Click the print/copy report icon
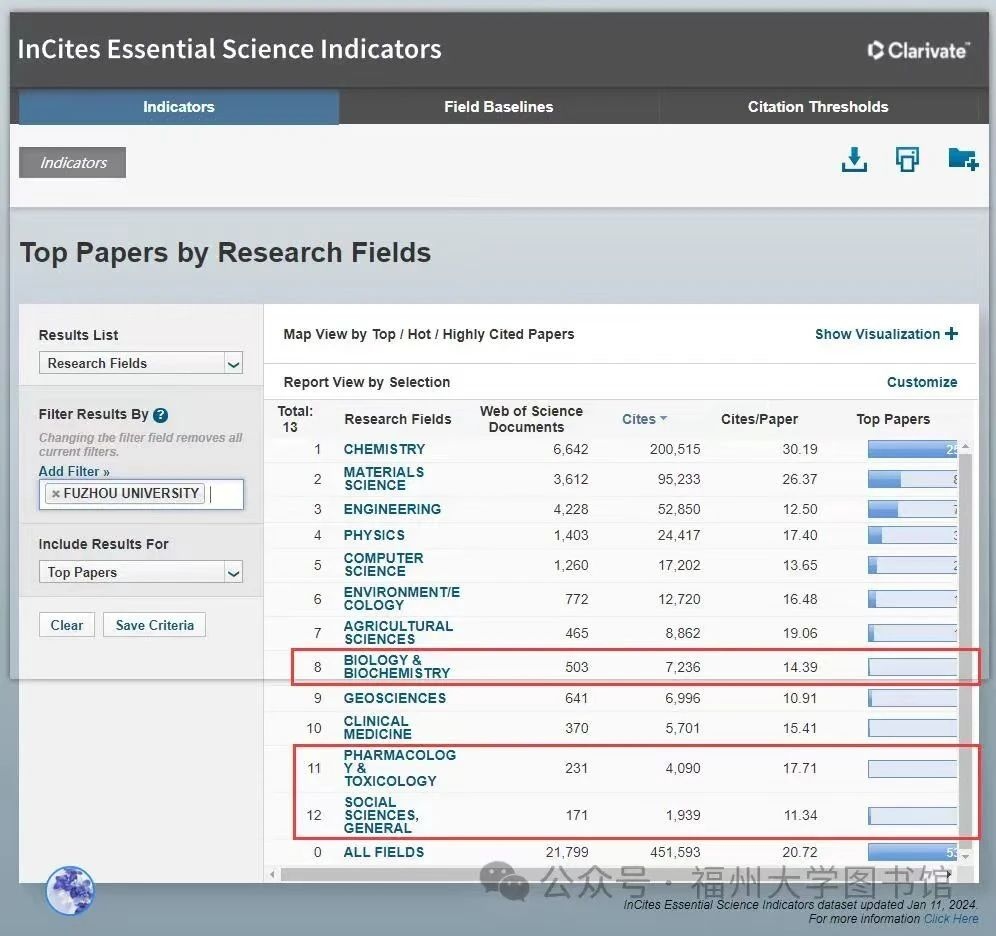Viewport: 996px width, 936px height. click(x=907, y=160)
